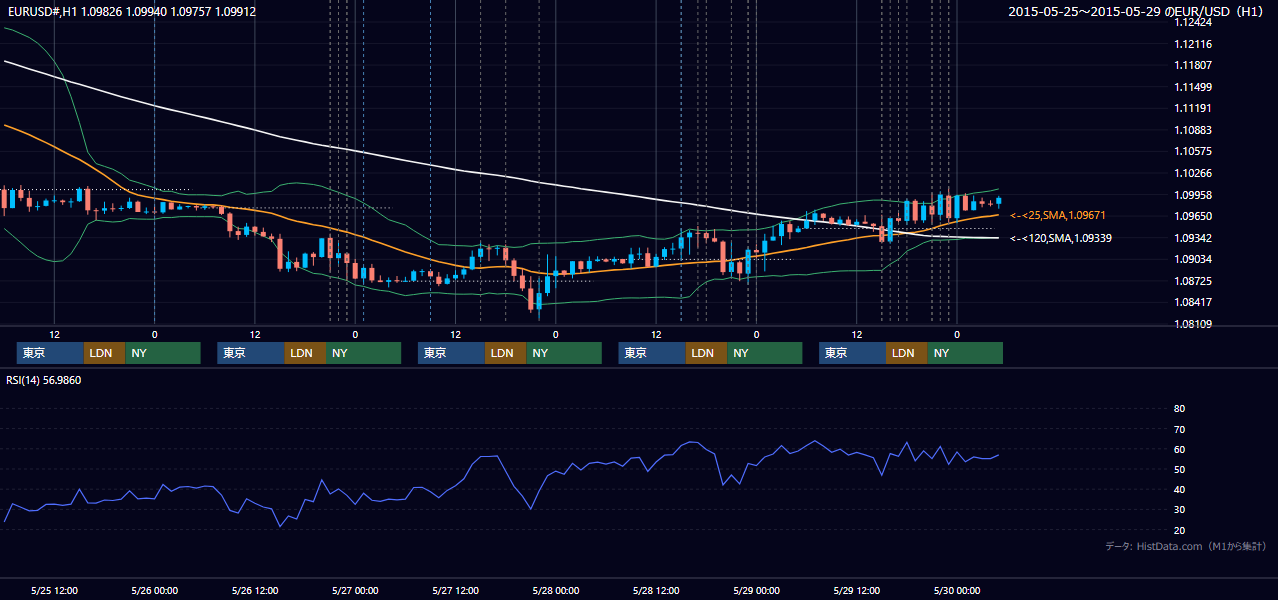Click price axis label 1.09034
The width and height of the screenshot is (1278, 600).
point(1194,259)
